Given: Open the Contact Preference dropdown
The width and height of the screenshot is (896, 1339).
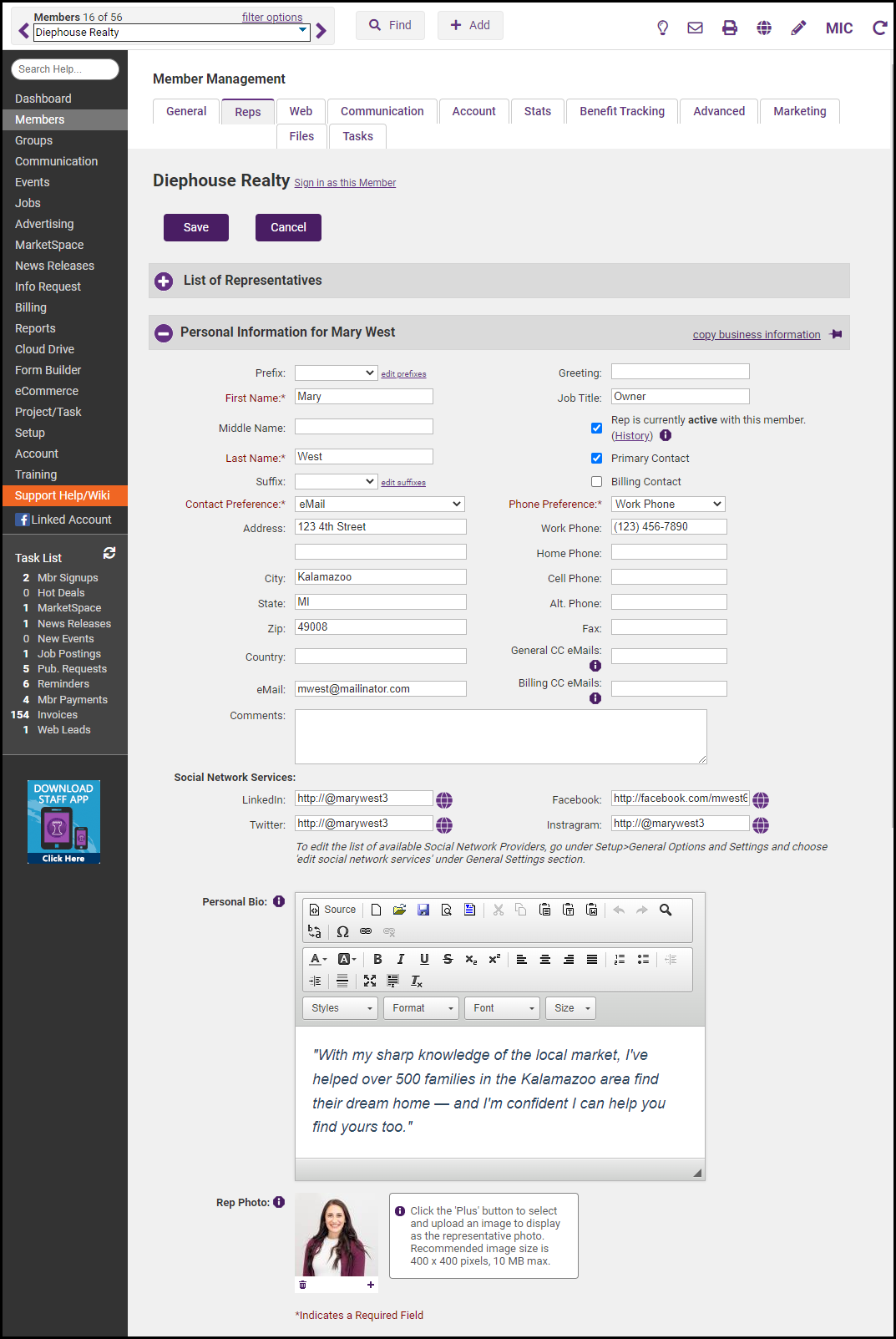Looking at the screenshot, I should pos(379,505).
